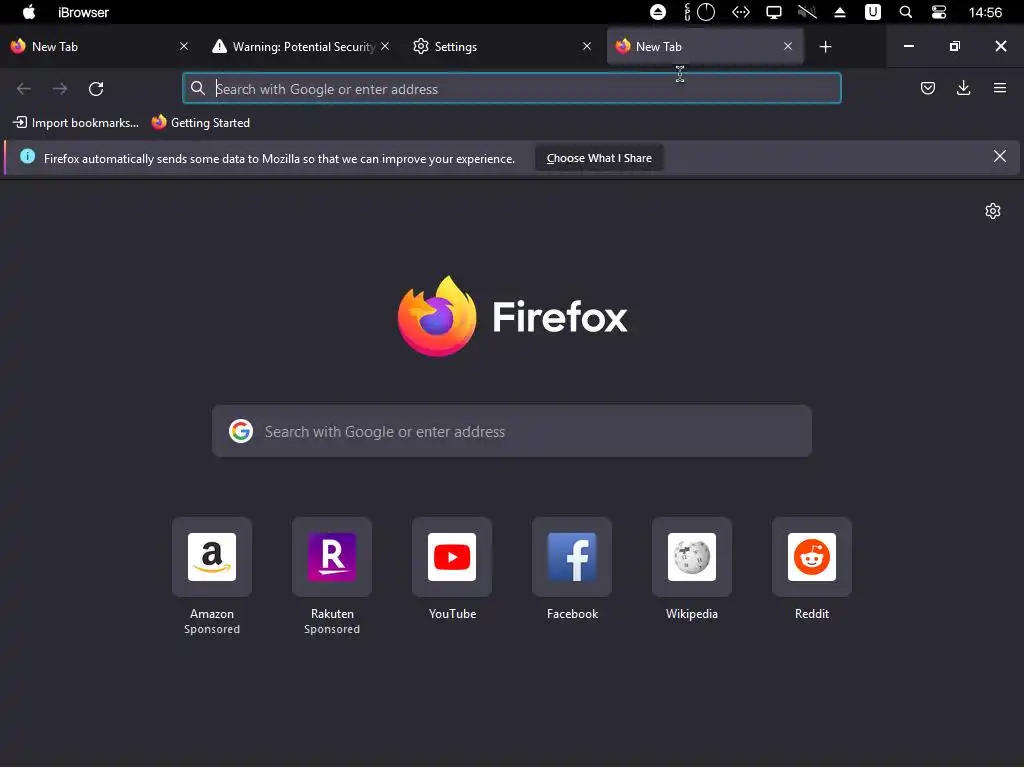Reload the current page
This screenshot has height=768, width=1024.
(x=96, y=89)
